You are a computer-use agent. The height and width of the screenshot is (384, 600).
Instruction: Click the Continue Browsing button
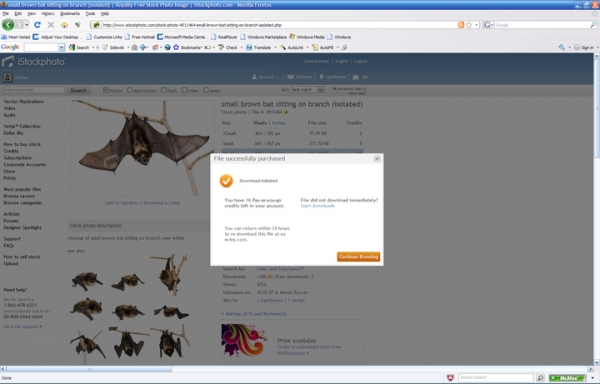[359, 257]
